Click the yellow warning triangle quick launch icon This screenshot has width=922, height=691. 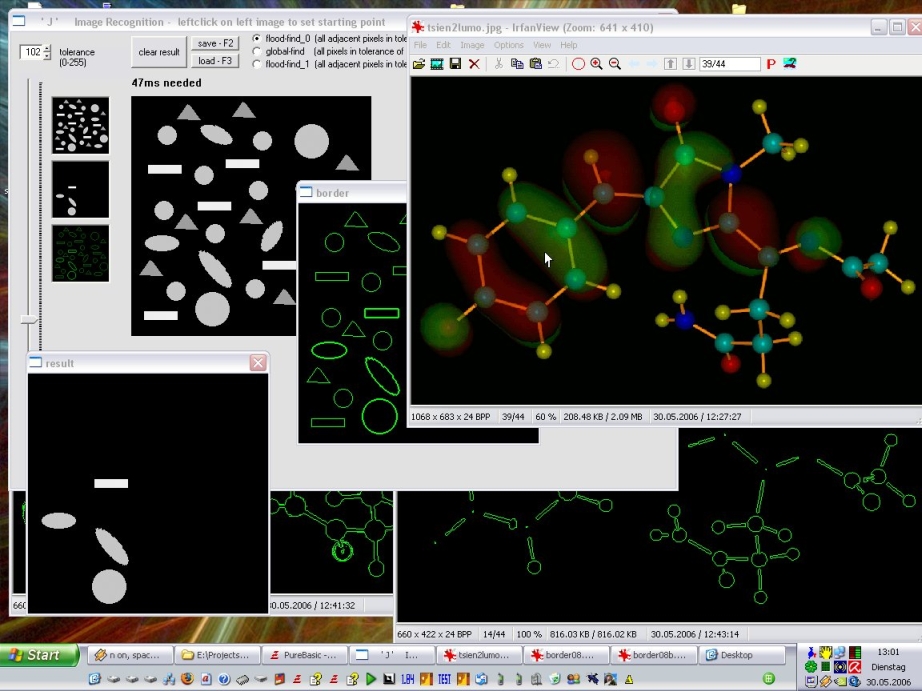click(x=629, y=679)
